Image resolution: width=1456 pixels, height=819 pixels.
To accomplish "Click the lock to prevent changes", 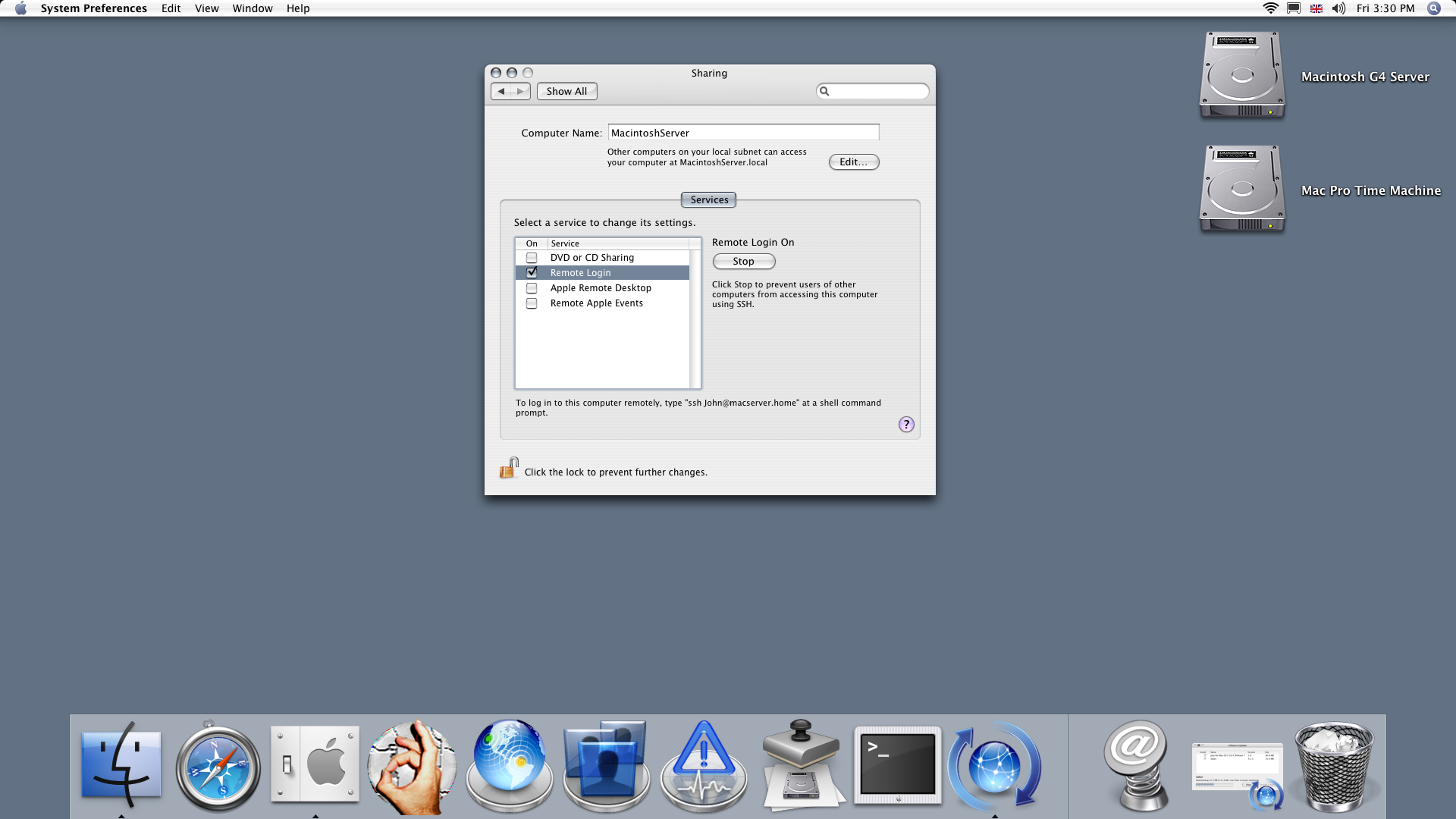I will (509, 468).
